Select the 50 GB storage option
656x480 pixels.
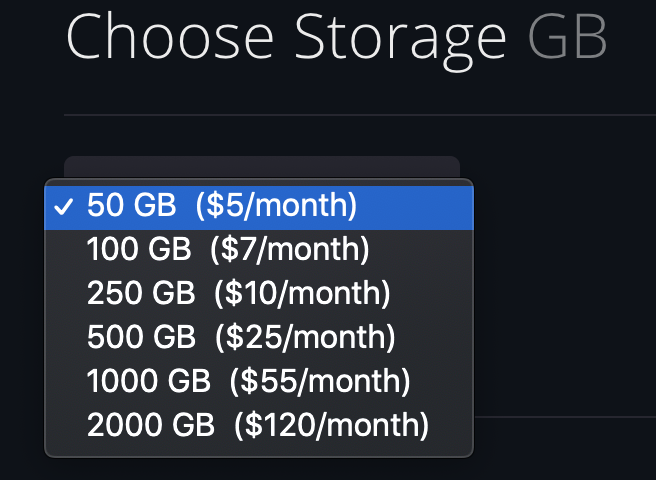[222, 207]
